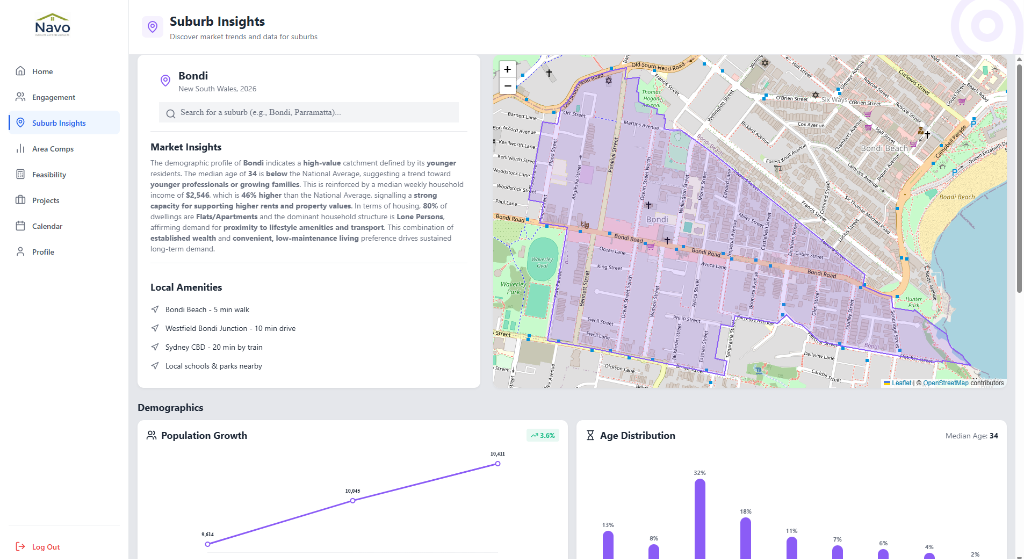
Task: Click 'Local schools & parks nearby' text
Action: pyautogui.click(x=214, y=366)
